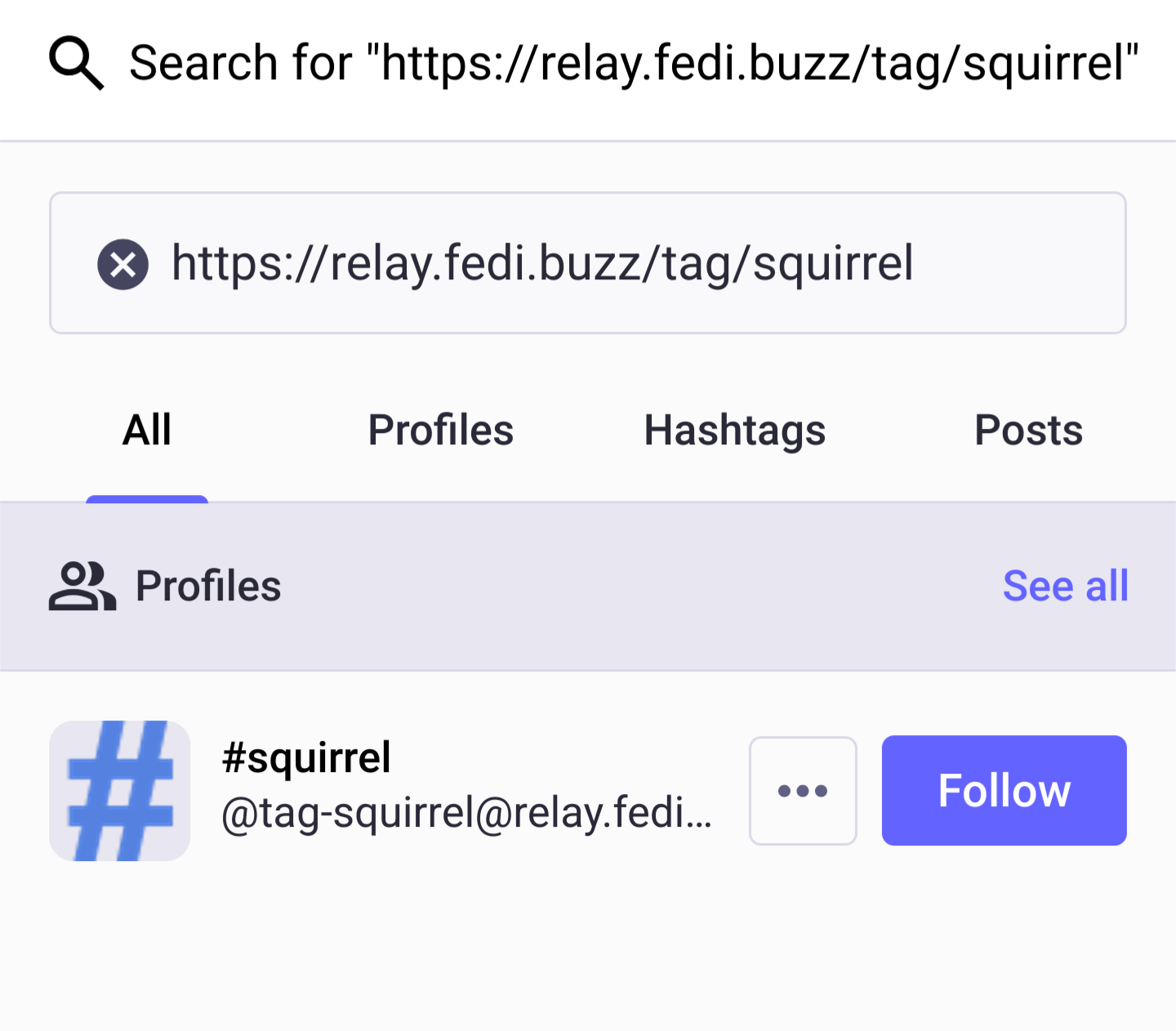Image resolution: width=1176 pixels, height=1031 pixels.
Task: Open the blue hashtag avatar image
Action: 120,791
